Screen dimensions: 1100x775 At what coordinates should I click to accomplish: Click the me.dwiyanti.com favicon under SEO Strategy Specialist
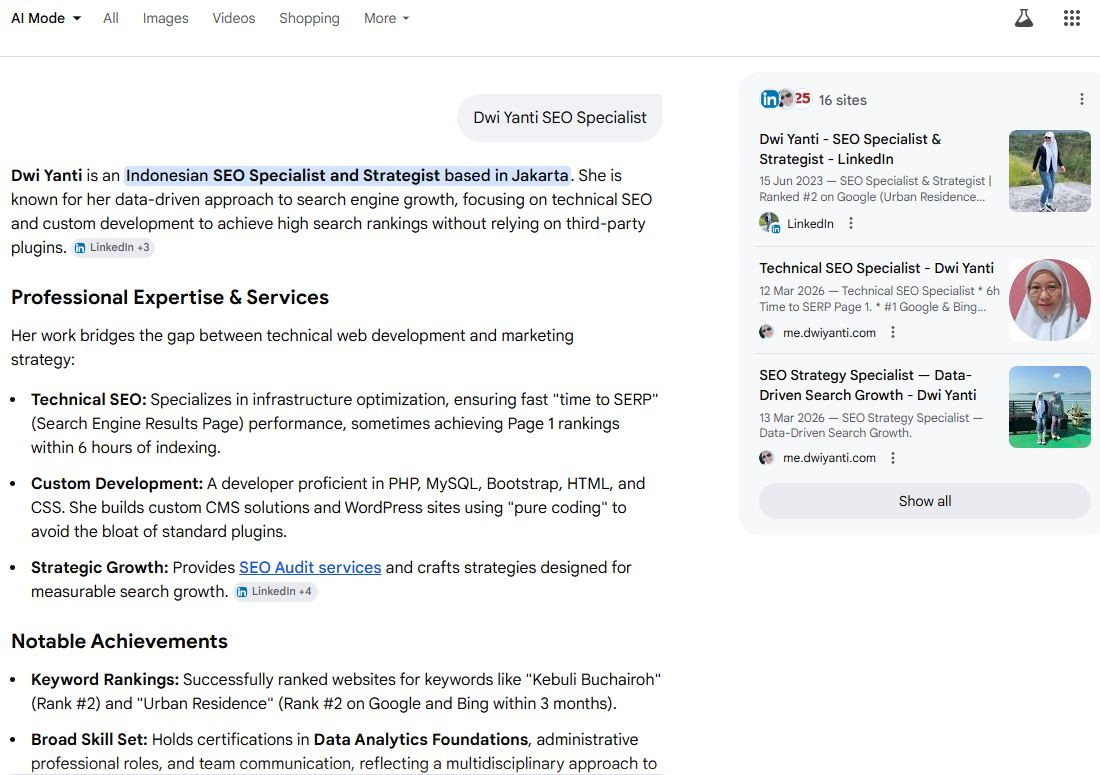[x=766, y=457]
